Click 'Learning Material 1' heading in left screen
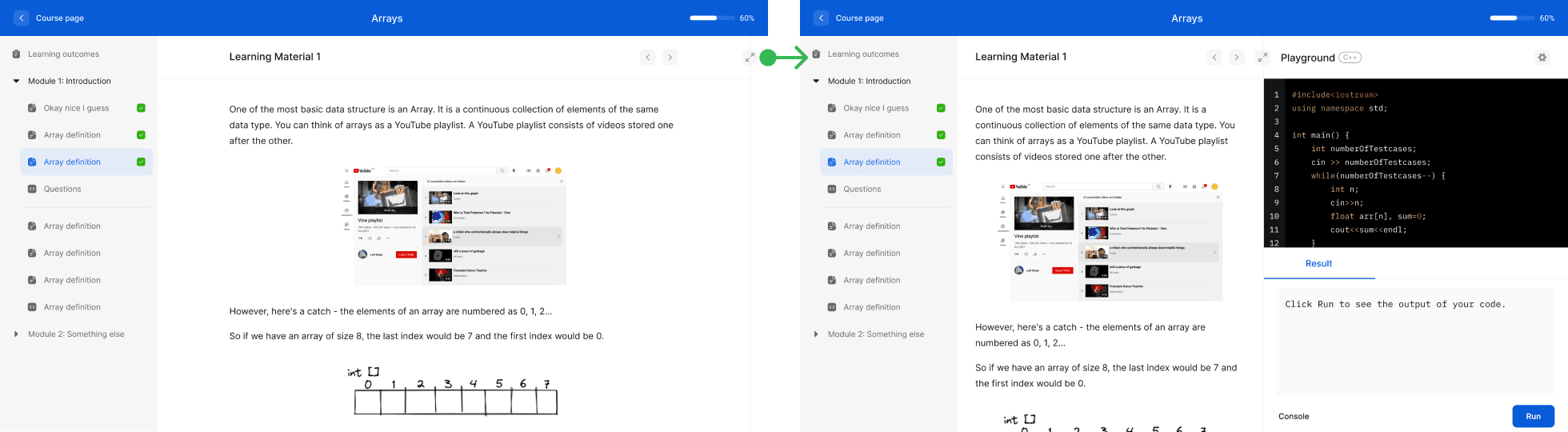Viewport: 1568px width, 432px height. click(274, 57)
